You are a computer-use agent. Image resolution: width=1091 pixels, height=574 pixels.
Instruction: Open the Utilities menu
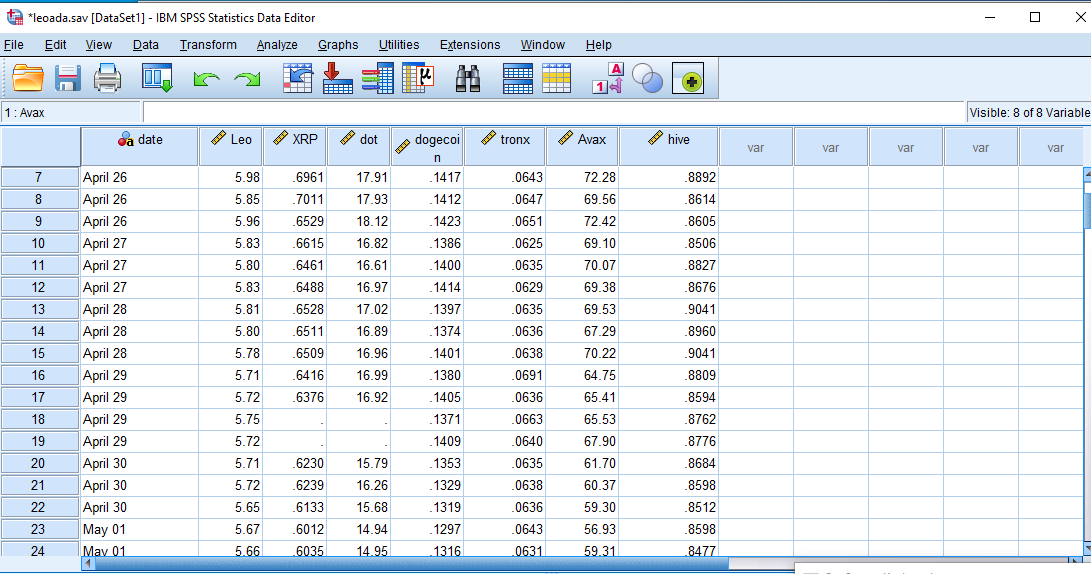(399, 45)
